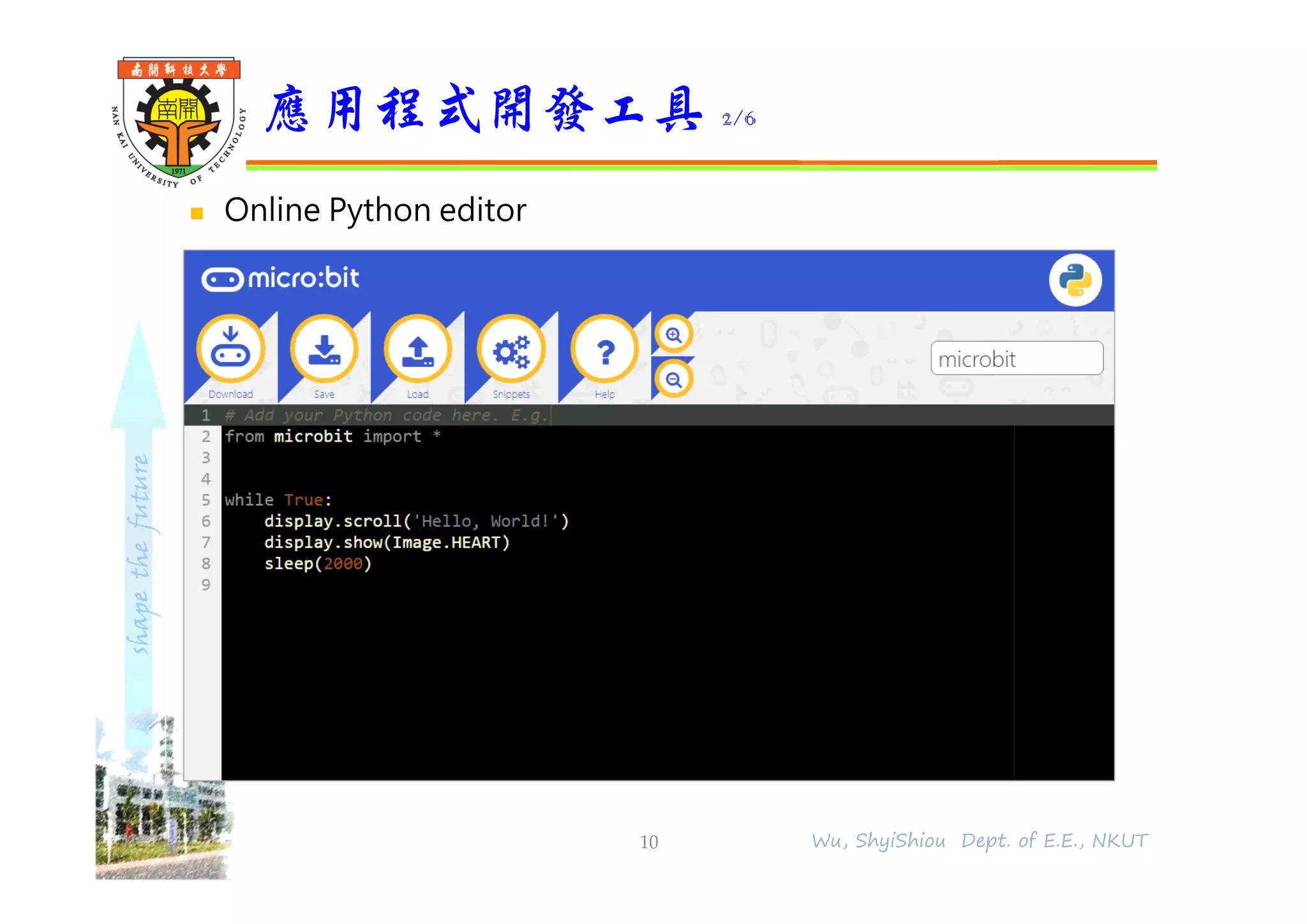Screen dimensions: 1307x924
Task: Zoom in with the magnifier plus icon
Action: click(x=673, y=334)
